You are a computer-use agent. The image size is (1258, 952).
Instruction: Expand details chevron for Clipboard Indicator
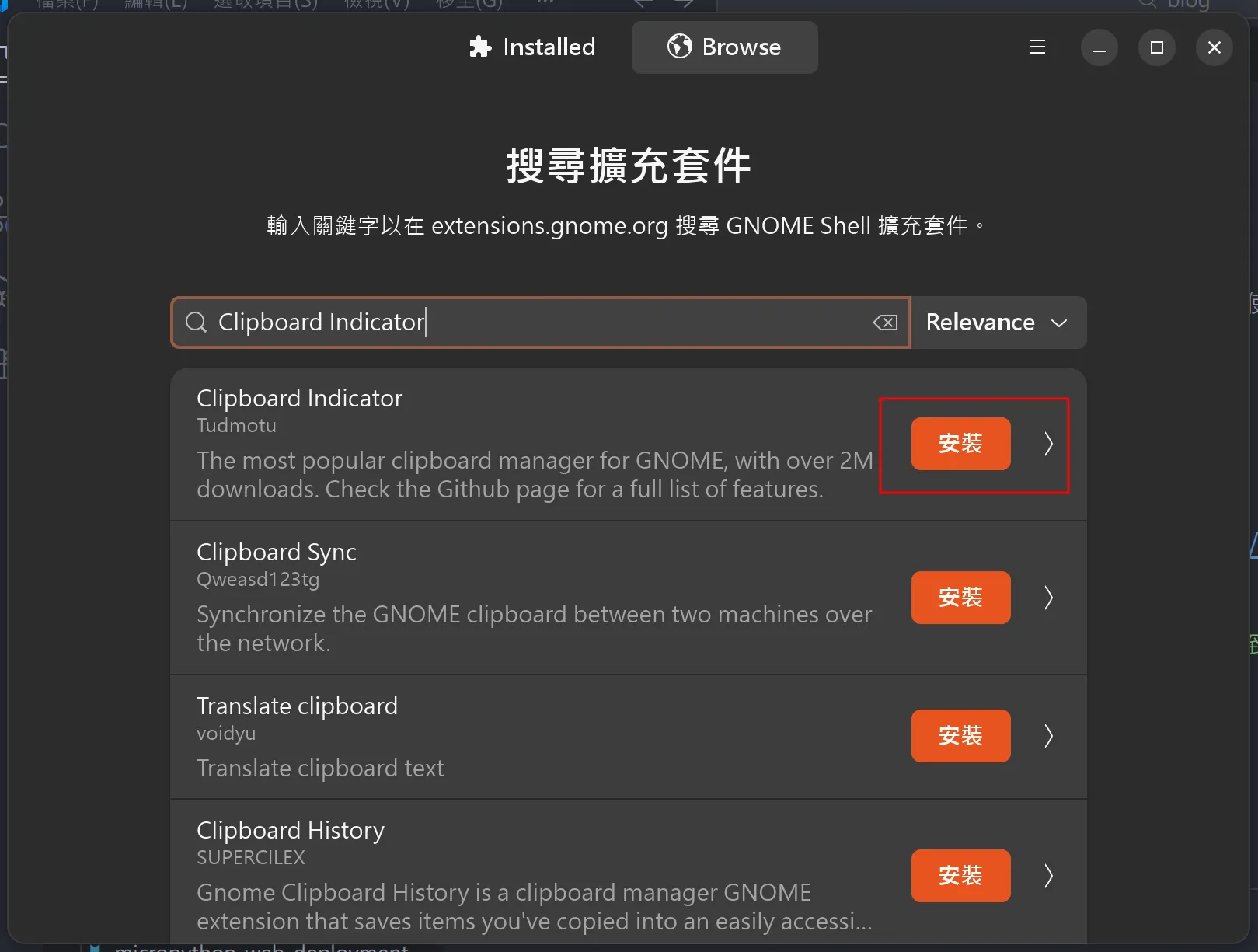1048,444
